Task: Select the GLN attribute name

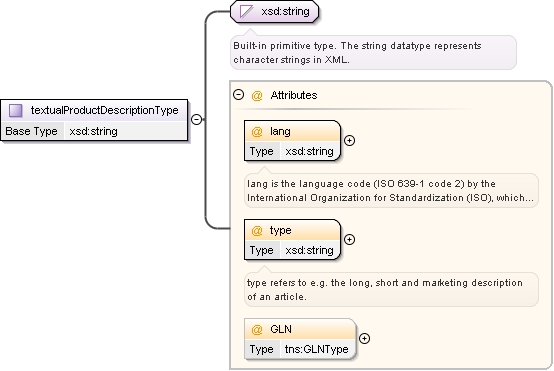Action: click(281, 329)
